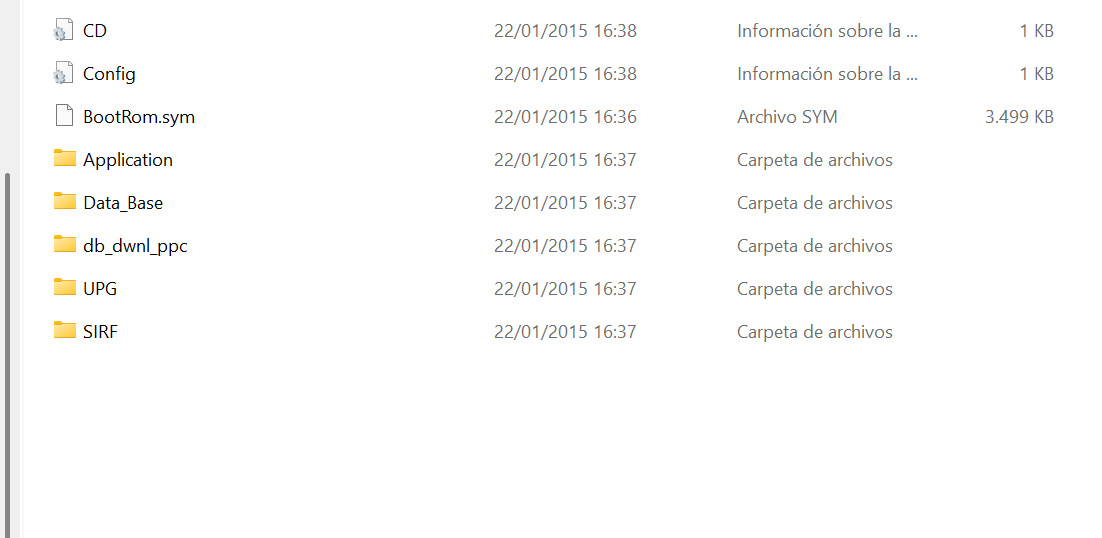Image resolution: width=1102 pixels, height=538 pixels.
Task: Select the Data_Base folder icon
Action: pos(65,202)
